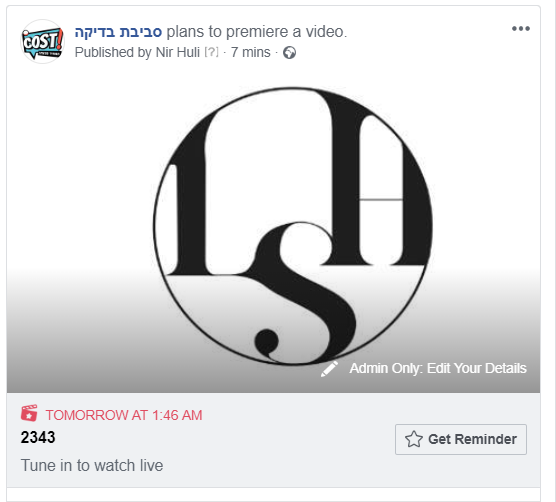The width and height of the screenshot is (556, 502).
Task: Open the סביבת בדיקה page link
Action: pos(118,32)
